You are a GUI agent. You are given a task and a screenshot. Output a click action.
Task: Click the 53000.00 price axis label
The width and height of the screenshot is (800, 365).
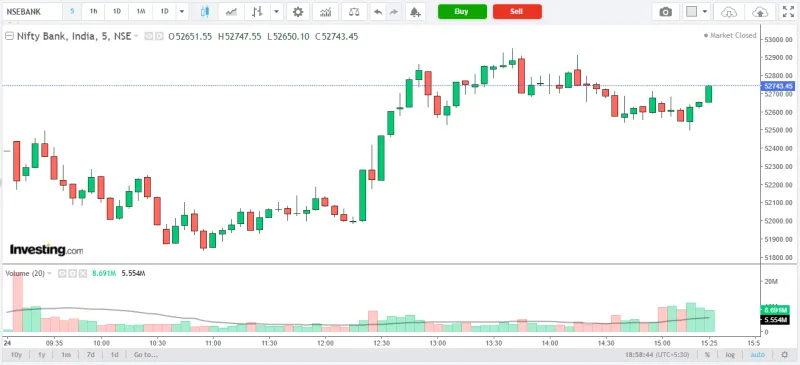point(779,39)
